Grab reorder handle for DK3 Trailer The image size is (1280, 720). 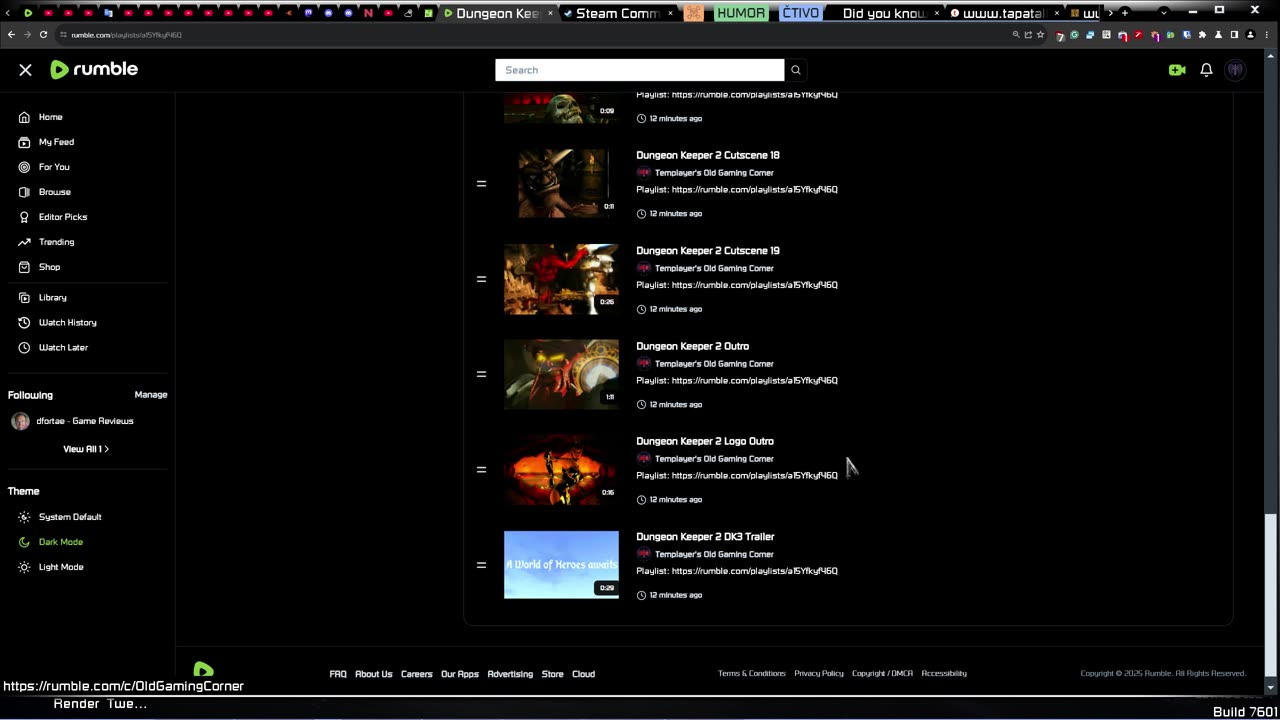[481, 565]
